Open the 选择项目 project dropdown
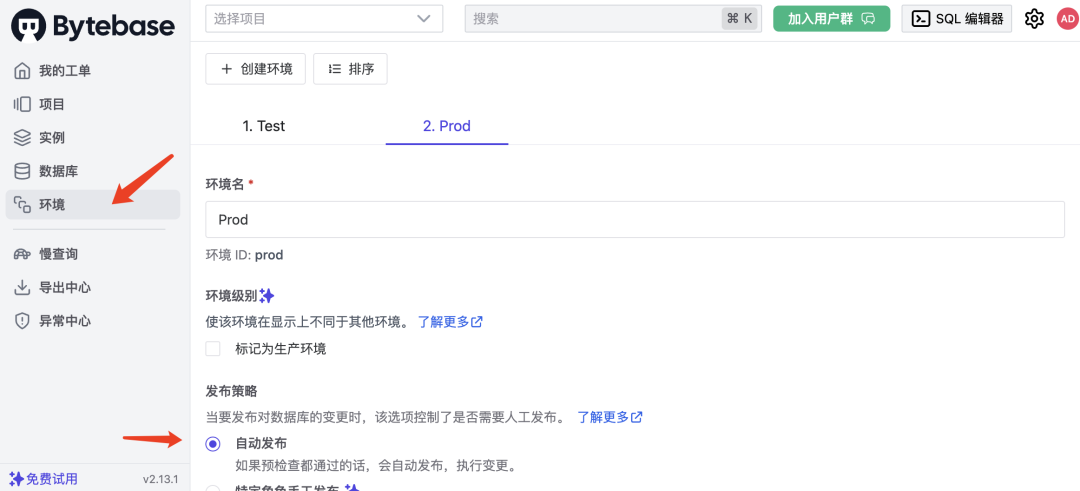This screenshot has width=1080, height=491. coord(324,19)
